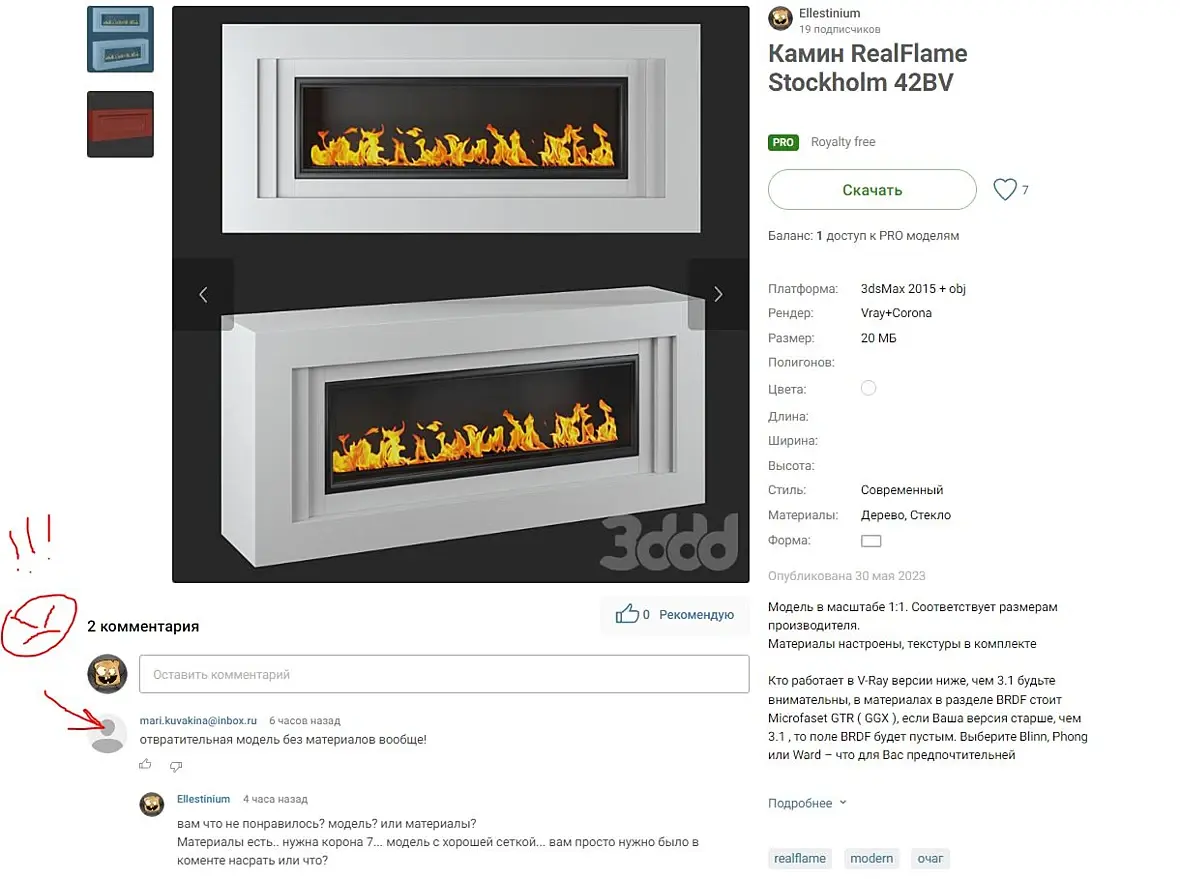Image resolution: width=1180 pixels, height=879 pixels.
Task: Dislike mari.kuvakina's comment with thumbs-down
Action: click(176, 766)
